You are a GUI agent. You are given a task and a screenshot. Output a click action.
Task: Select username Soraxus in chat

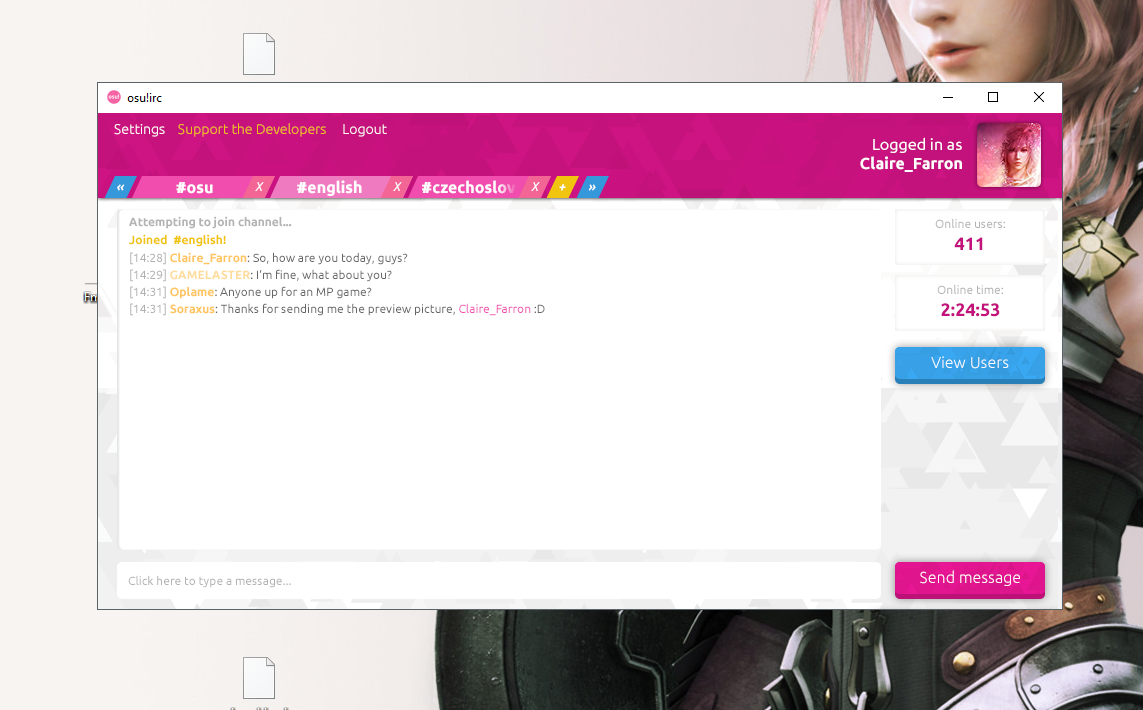pos(192,309)
